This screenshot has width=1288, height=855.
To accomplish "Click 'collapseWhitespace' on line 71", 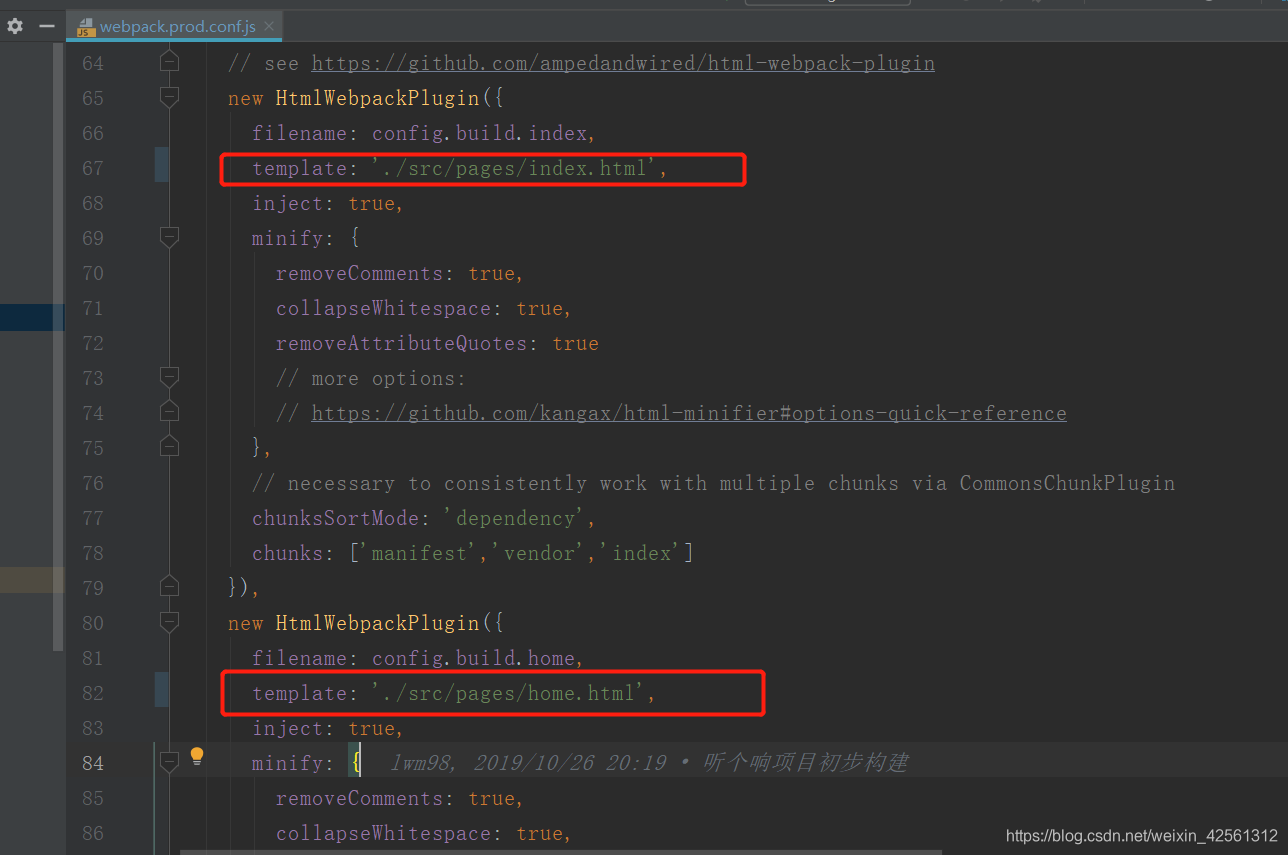I will (383, 308).
